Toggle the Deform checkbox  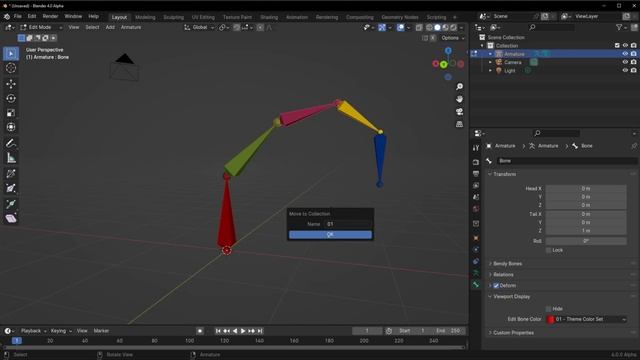tap(496, 286)
